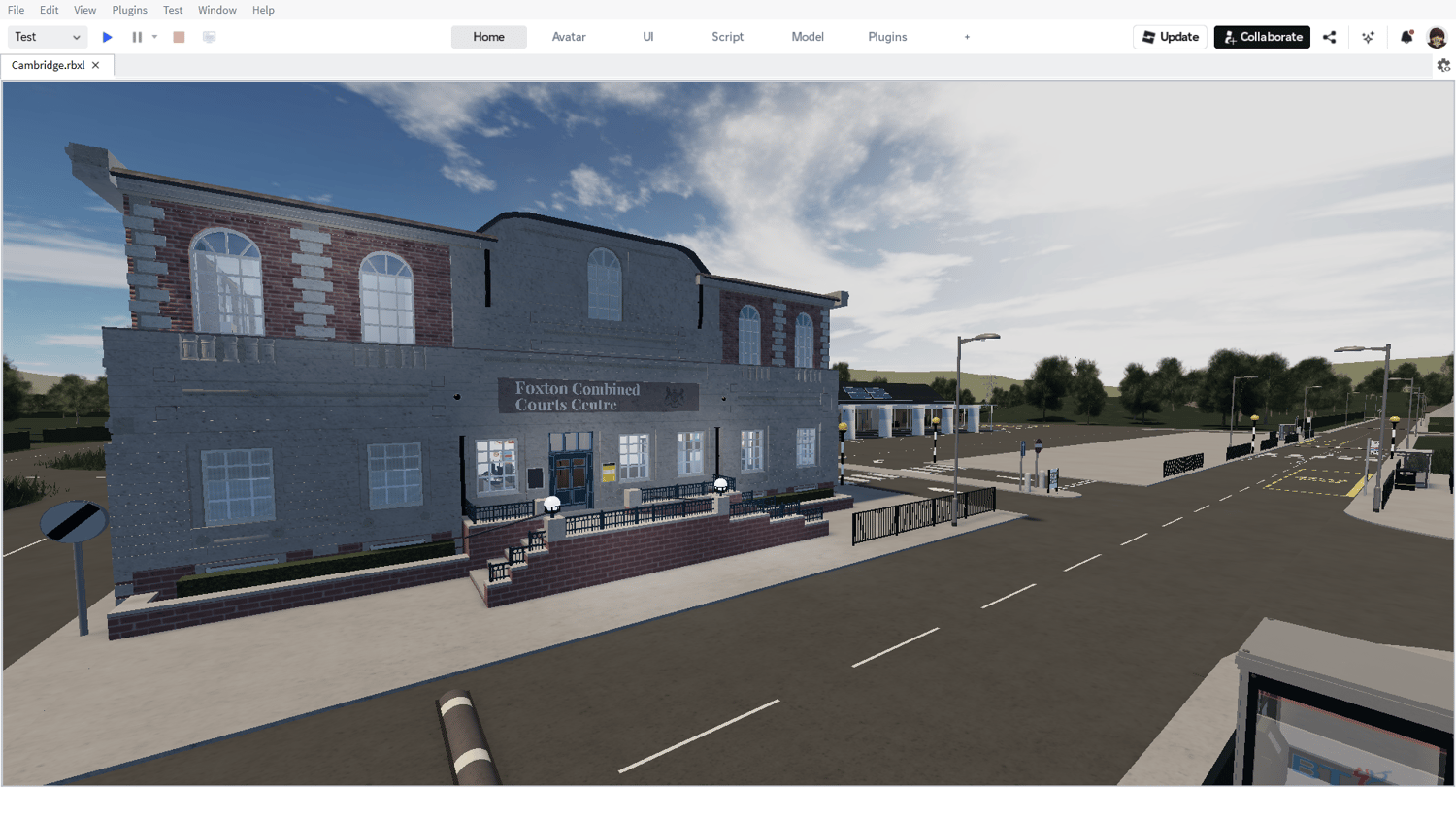Viewport: 1456px width, 818px height.
Task: Open the Help menu
Action: (263, 10)
